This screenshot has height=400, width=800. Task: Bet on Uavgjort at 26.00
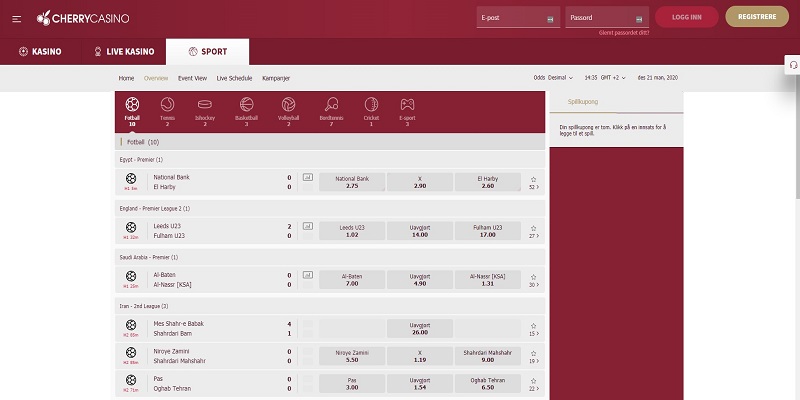pyautogui.click(x=420, y=329)
